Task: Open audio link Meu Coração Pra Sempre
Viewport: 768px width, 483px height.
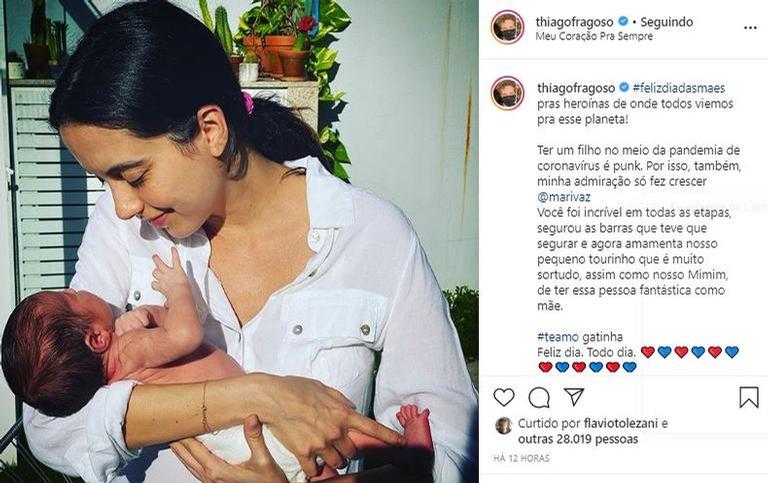Action: [x=594, y=36]
